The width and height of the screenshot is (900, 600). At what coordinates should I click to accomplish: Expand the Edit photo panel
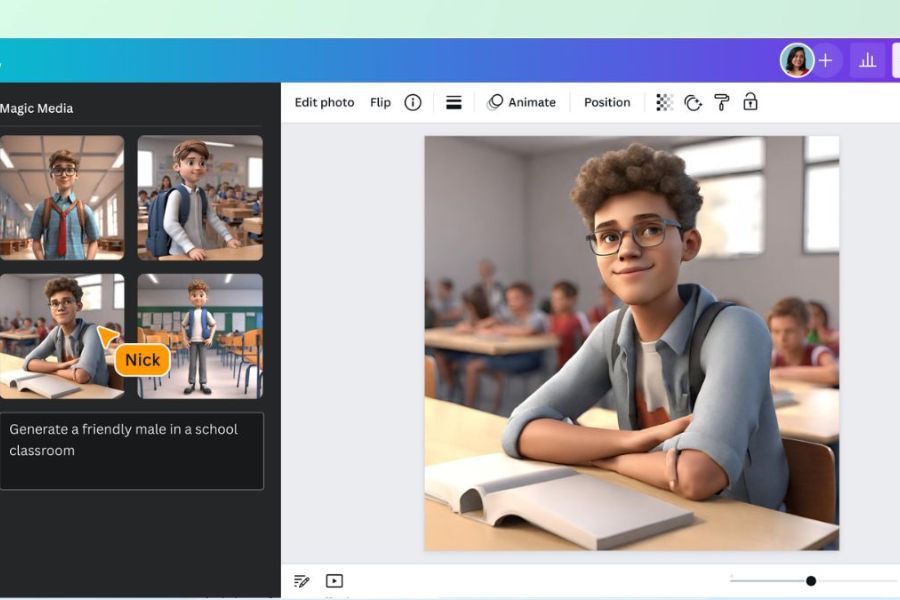click(323, 102)
